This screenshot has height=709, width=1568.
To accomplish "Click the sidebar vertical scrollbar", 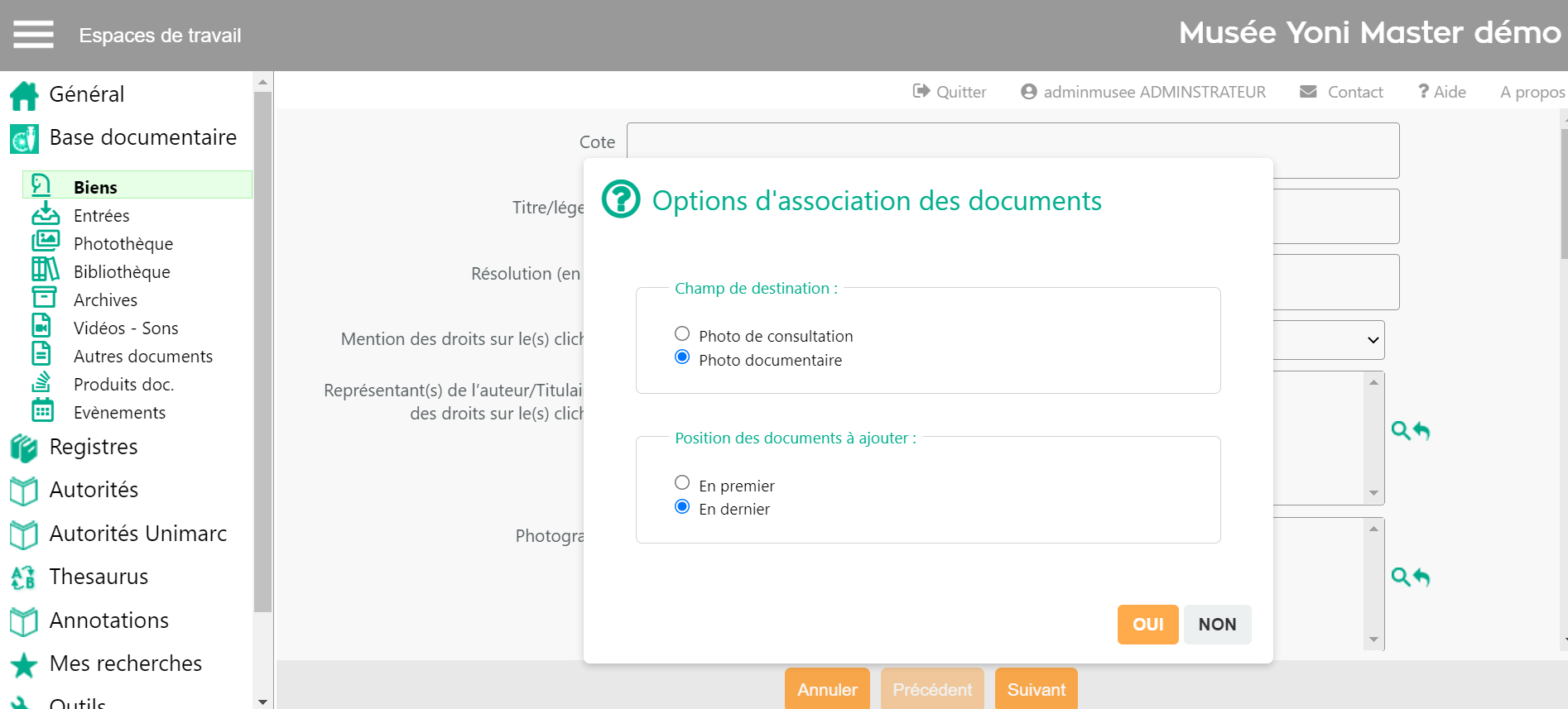I will click(x=262, y=347).
